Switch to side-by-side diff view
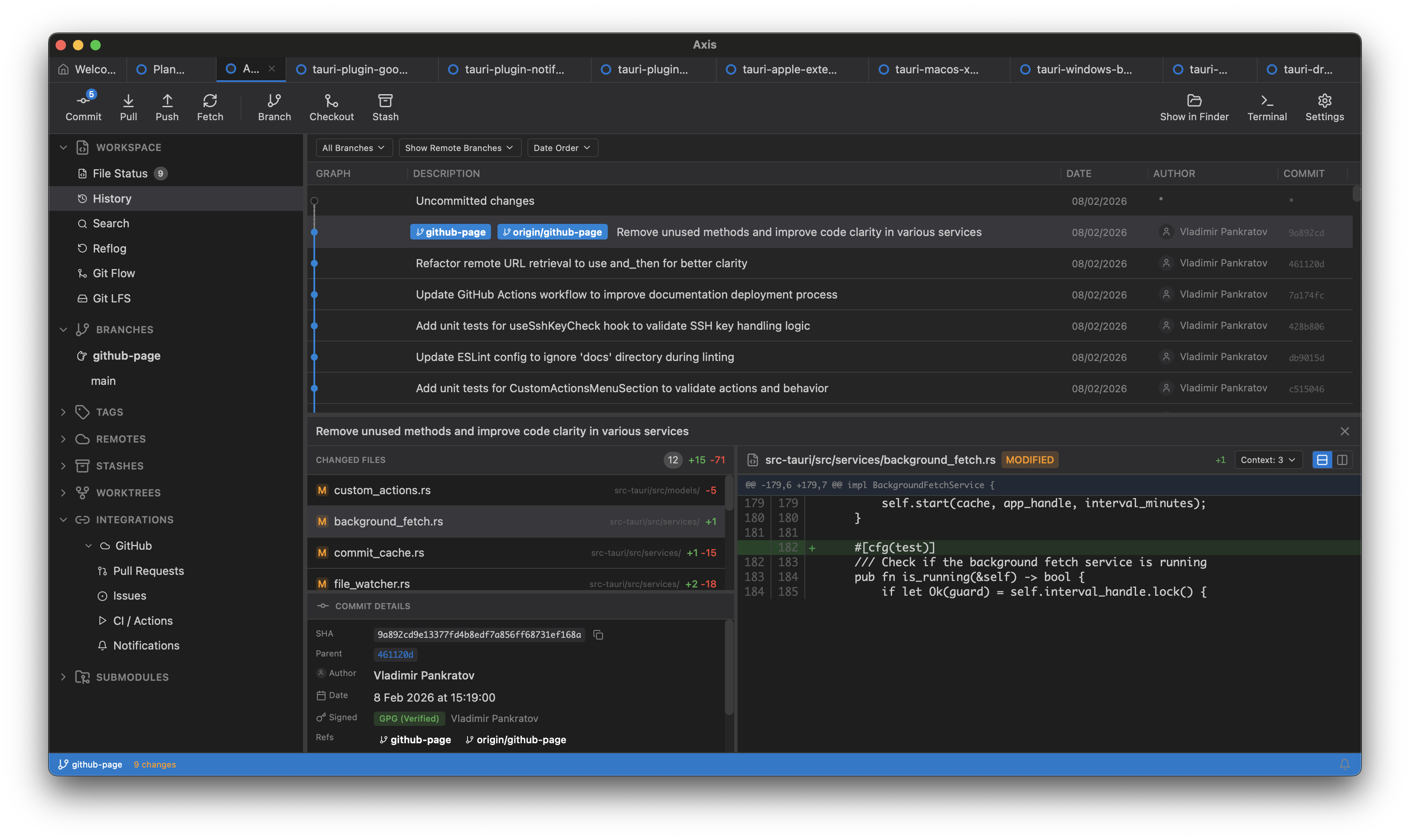1410x840 pixels. (x=1342, y=459)
